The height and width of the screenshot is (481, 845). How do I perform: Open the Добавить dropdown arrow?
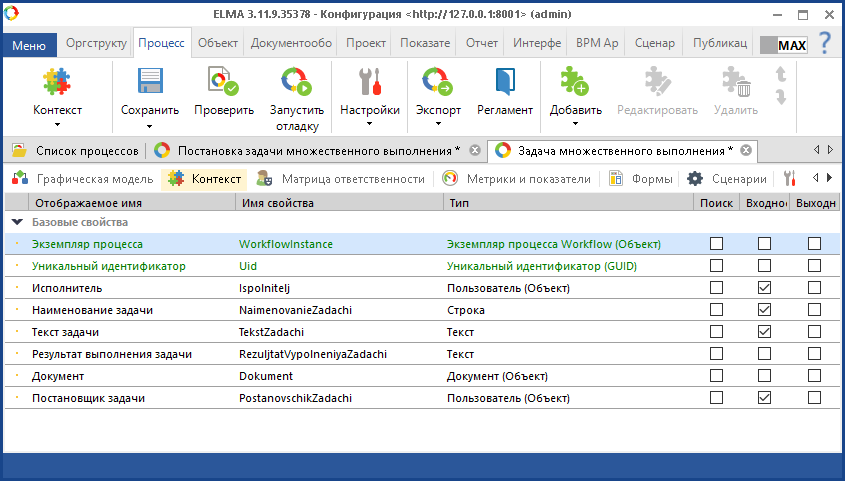(575, 126)
